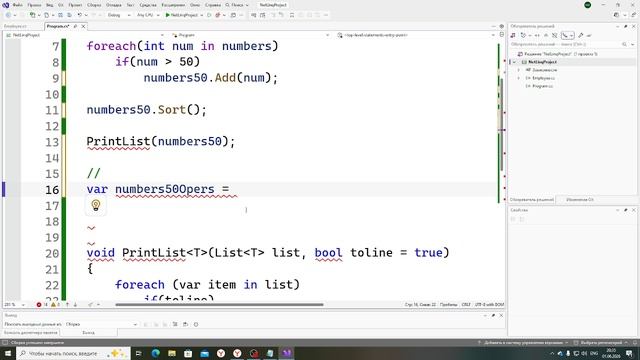This screenshot has width=640, height=360.
Task: Open the Файл menu
Action: [18, 5]
